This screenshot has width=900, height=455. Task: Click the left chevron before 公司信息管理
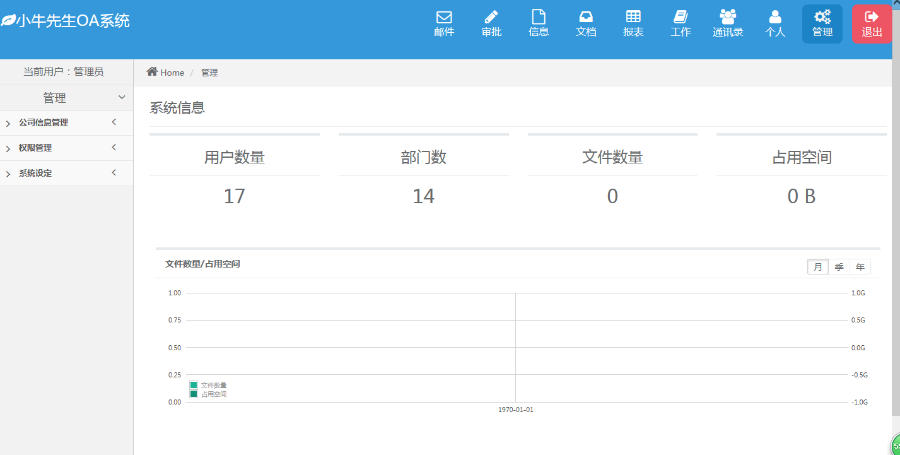coord(7,123)
